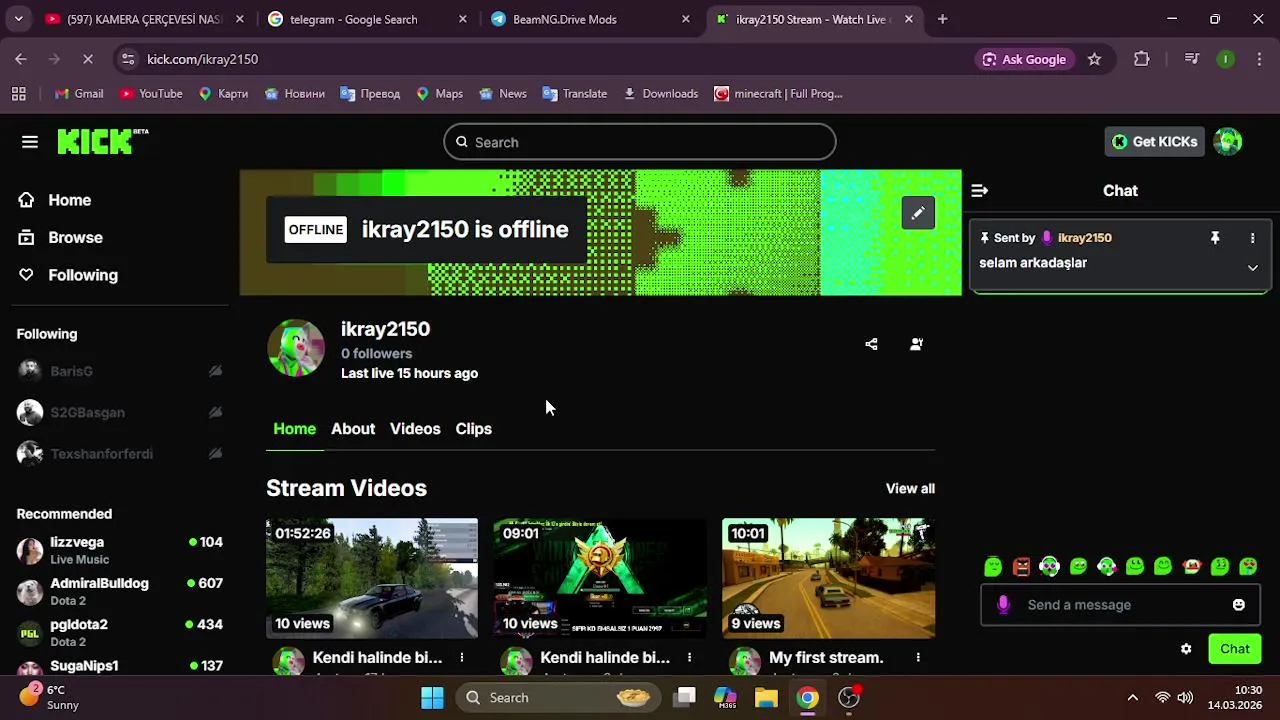Switch to the About tab

point(353,429)
